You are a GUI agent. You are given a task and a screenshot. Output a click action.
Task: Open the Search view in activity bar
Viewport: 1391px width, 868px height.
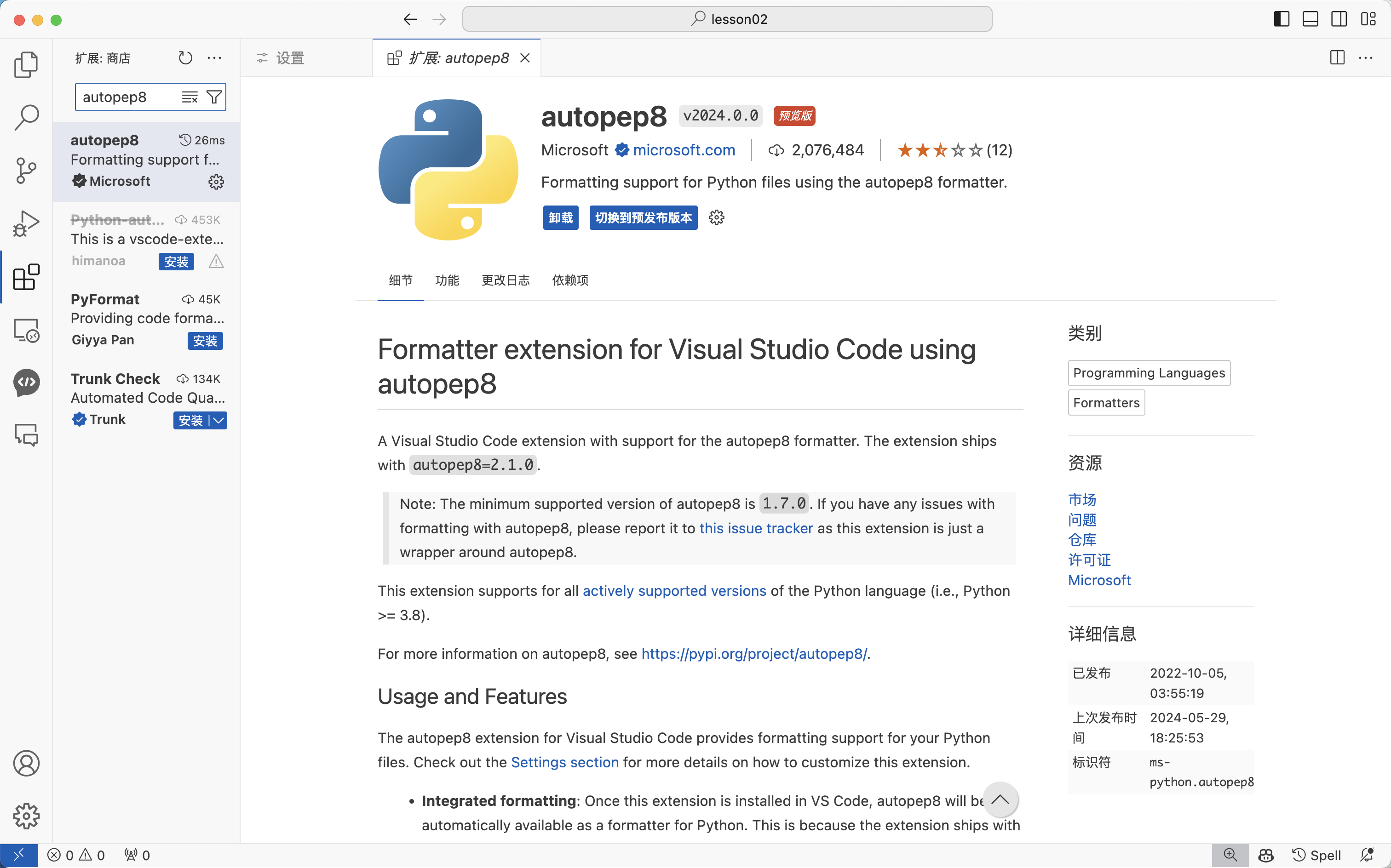[26, 118]
